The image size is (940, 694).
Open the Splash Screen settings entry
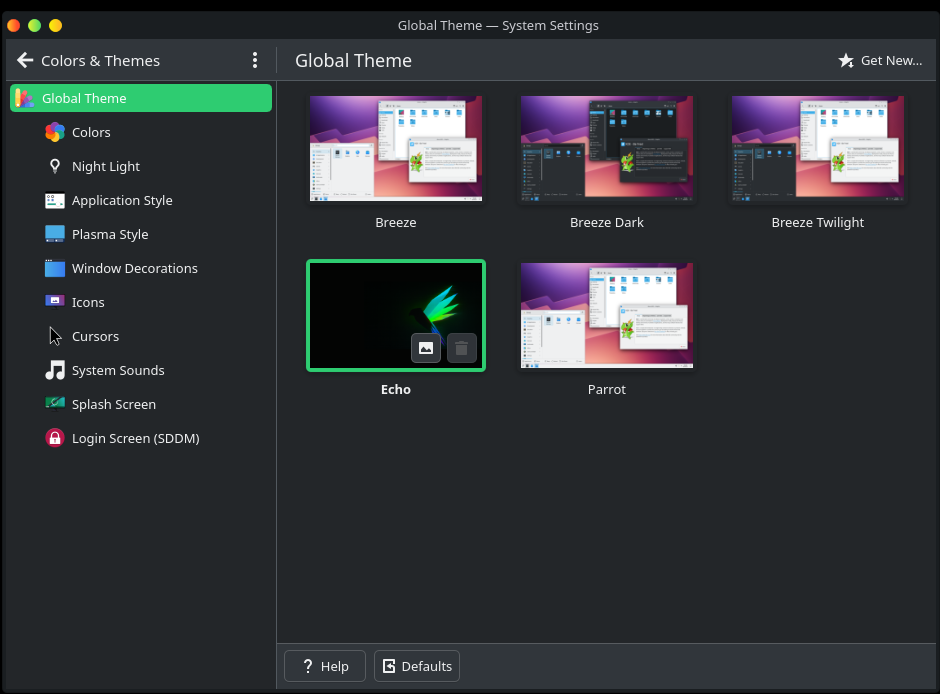click(x=113, y=404)
